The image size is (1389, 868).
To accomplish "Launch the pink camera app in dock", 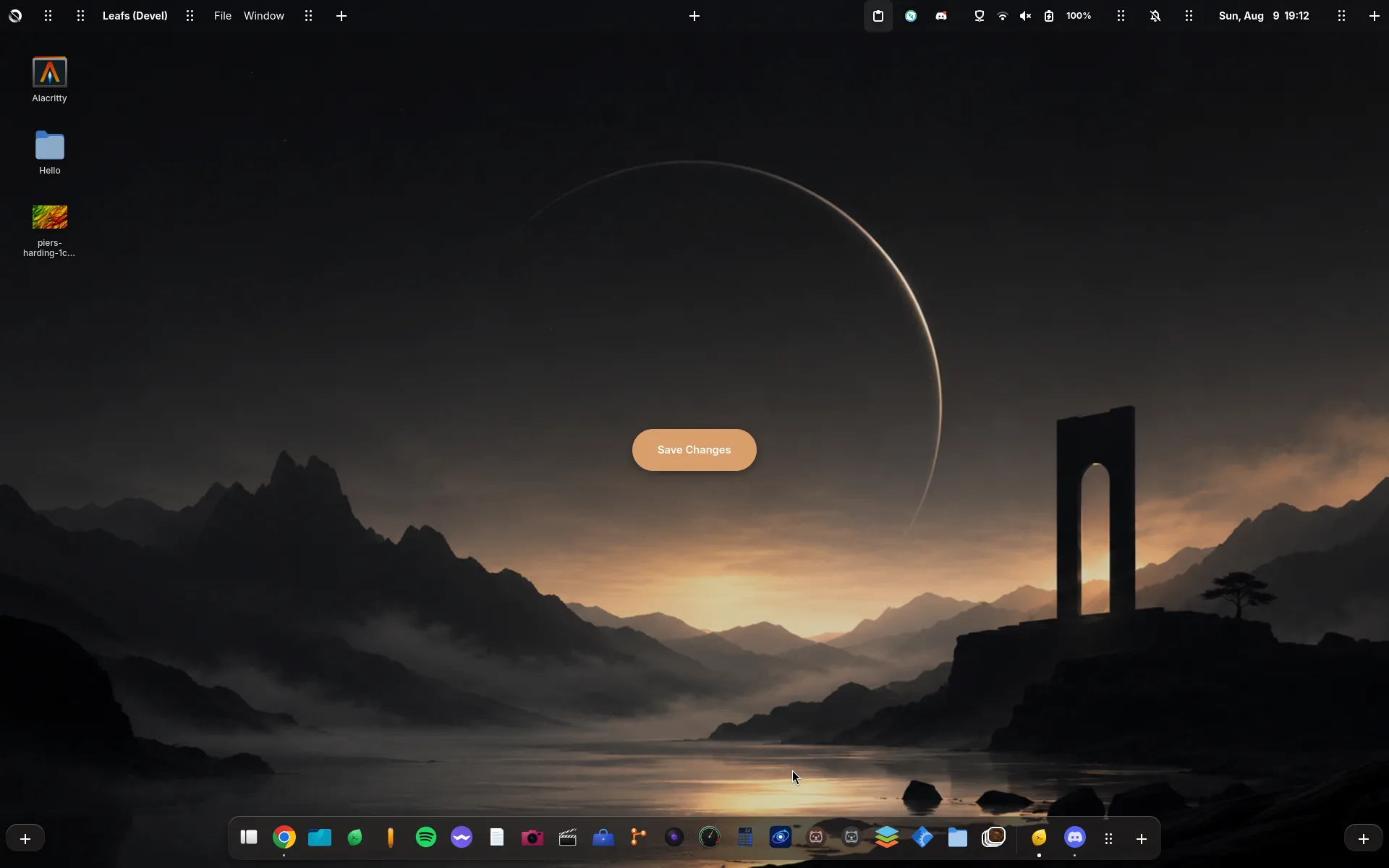I will (532, 838).
